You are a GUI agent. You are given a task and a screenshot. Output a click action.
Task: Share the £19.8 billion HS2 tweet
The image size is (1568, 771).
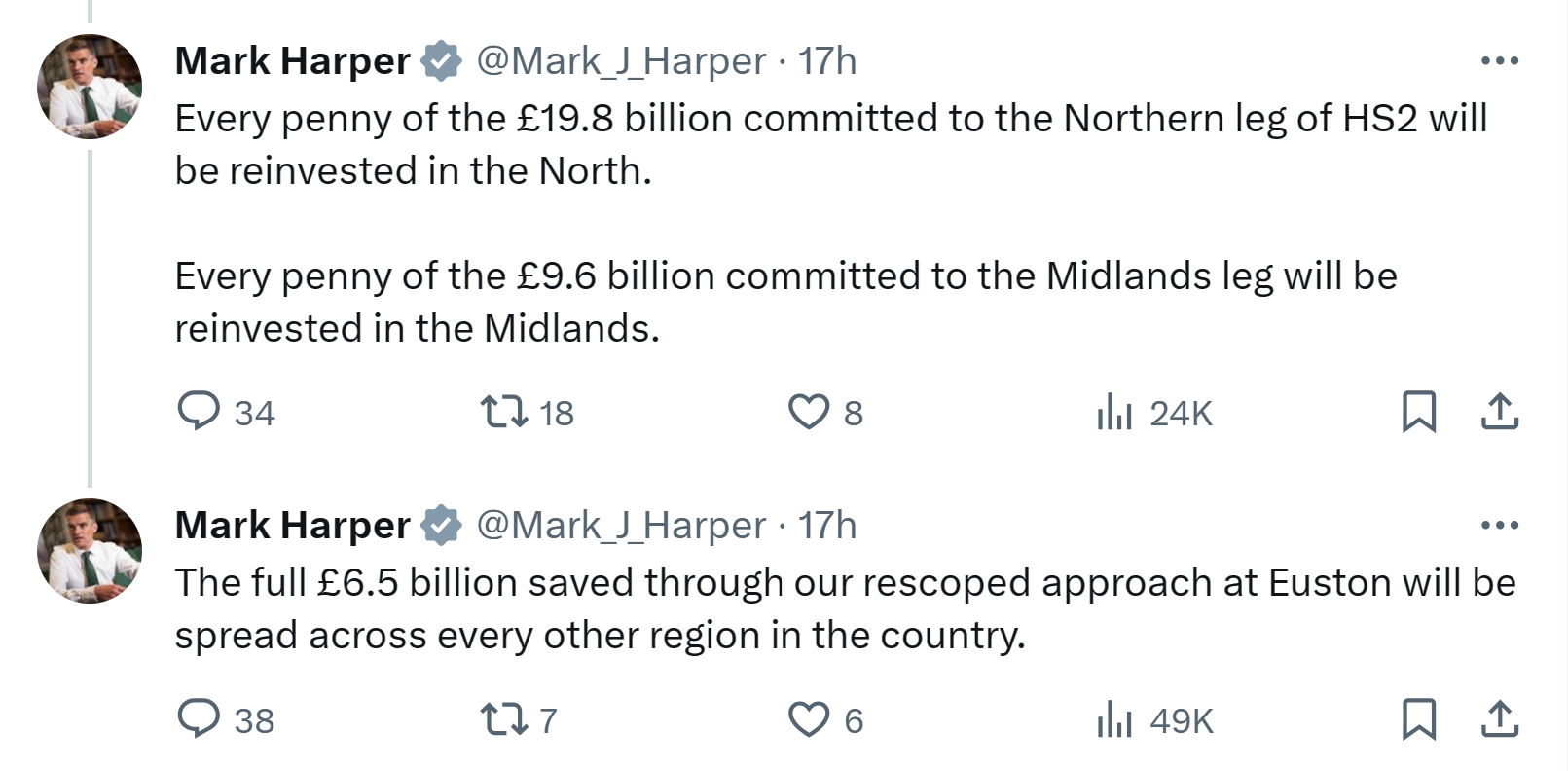tap(1499, 411)
